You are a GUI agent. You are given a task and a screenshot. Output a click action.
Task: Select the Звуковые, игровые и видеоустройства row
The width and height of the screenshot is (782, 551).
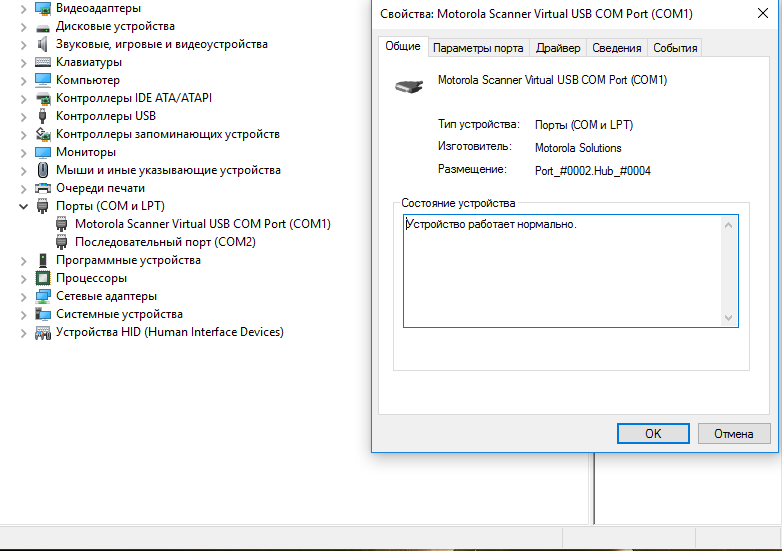click(162, 44)
